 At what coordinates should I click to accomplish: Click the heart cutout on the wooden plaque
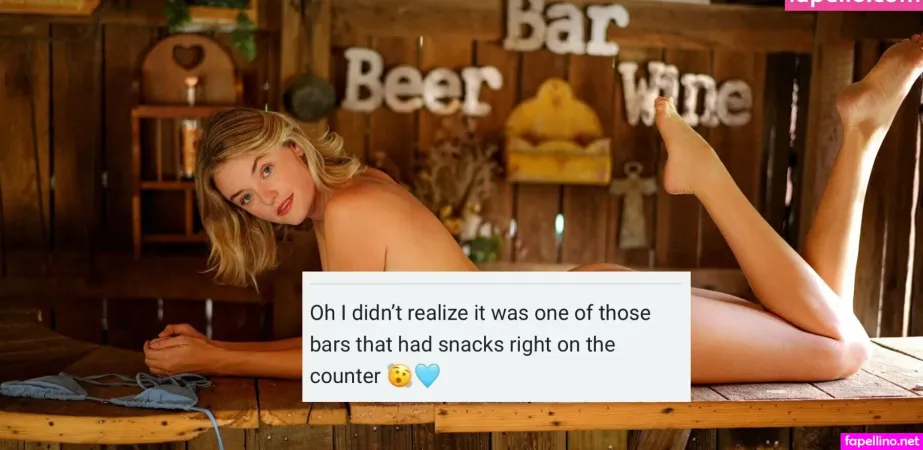tap(188, 57)
